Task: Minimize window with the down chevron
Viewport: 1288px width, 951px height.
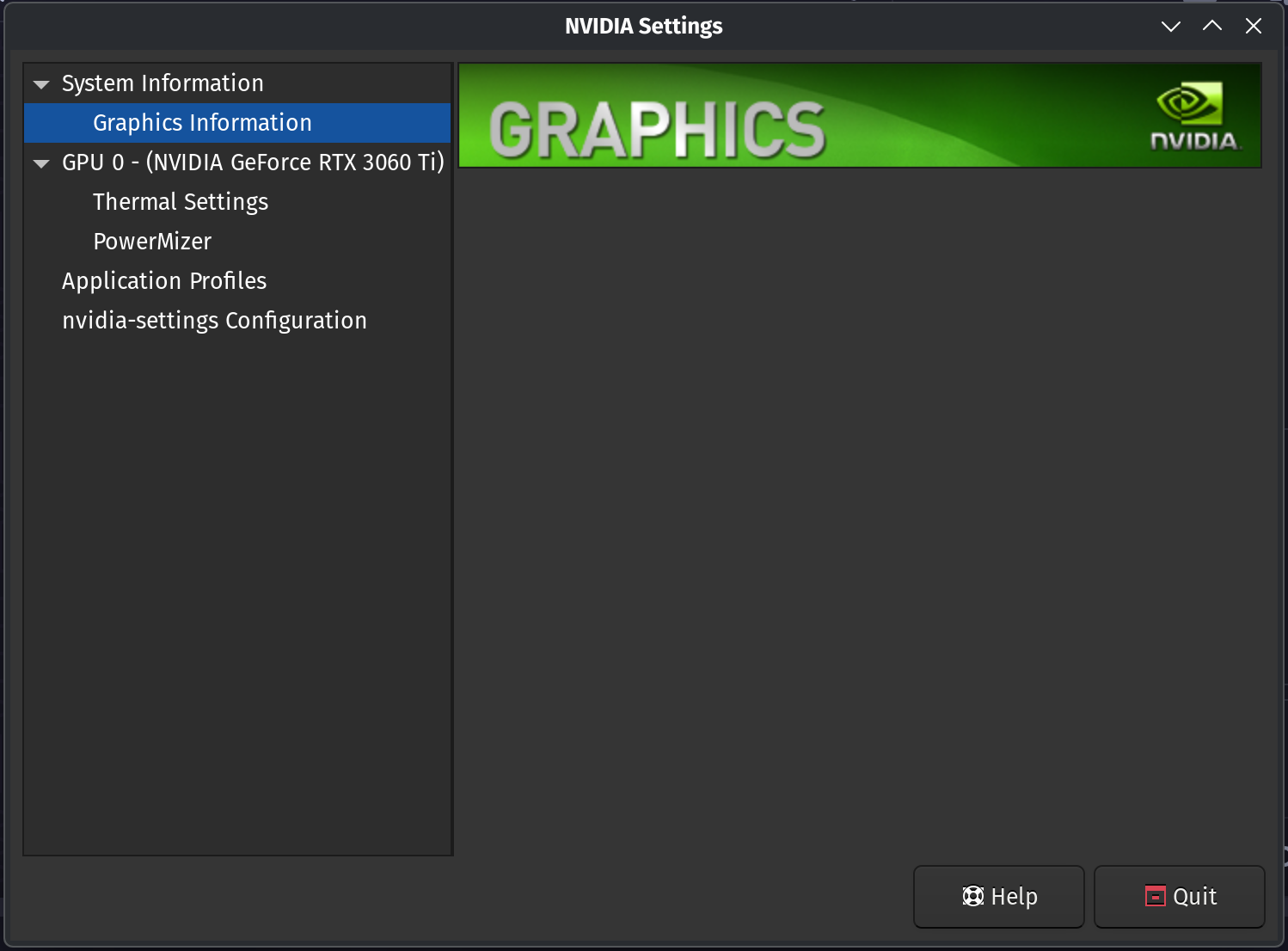Action: tap(1170, 26)
